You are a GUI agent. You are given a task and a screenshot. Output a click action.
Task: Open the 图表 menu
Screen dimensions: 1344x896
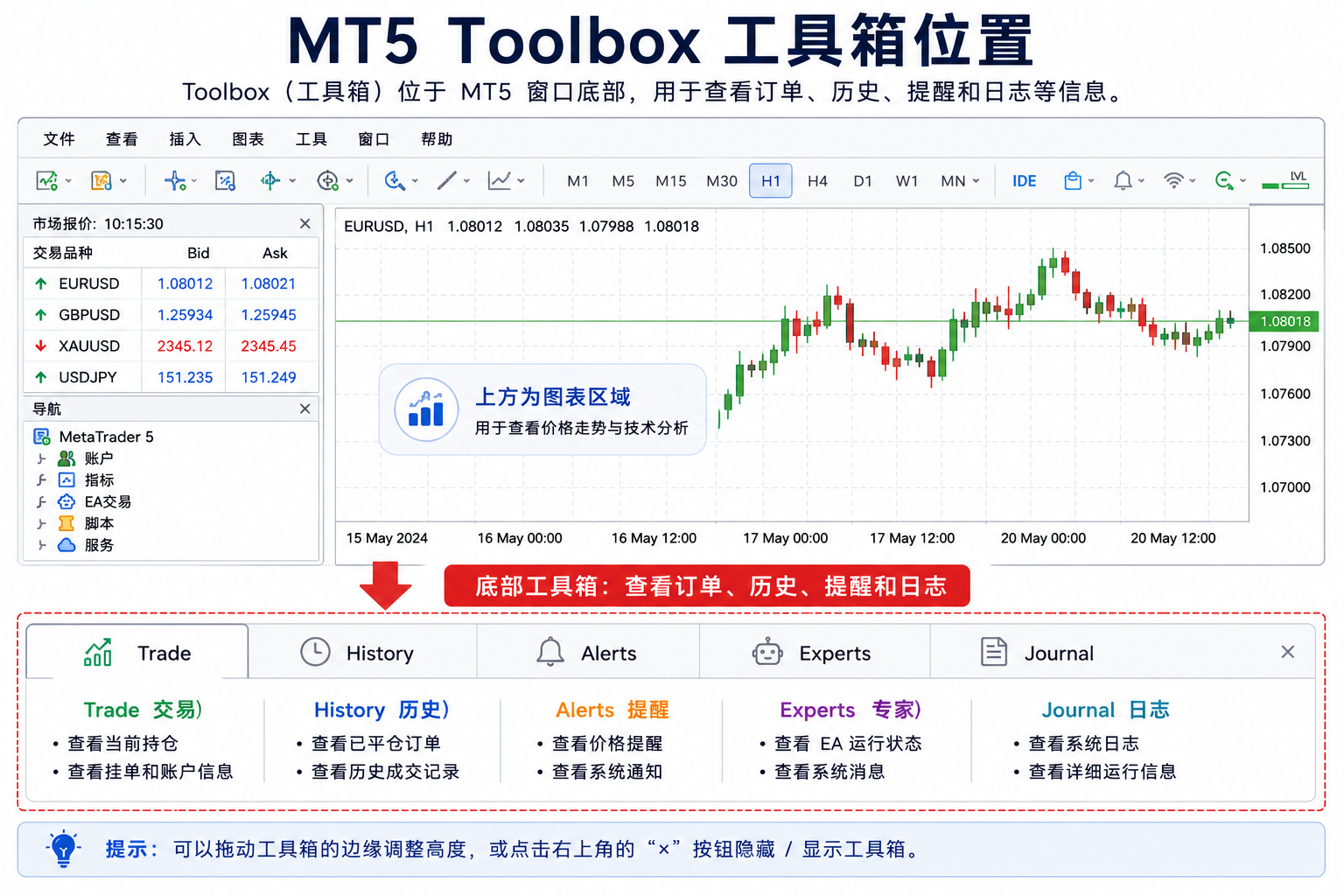pos(248,139)
